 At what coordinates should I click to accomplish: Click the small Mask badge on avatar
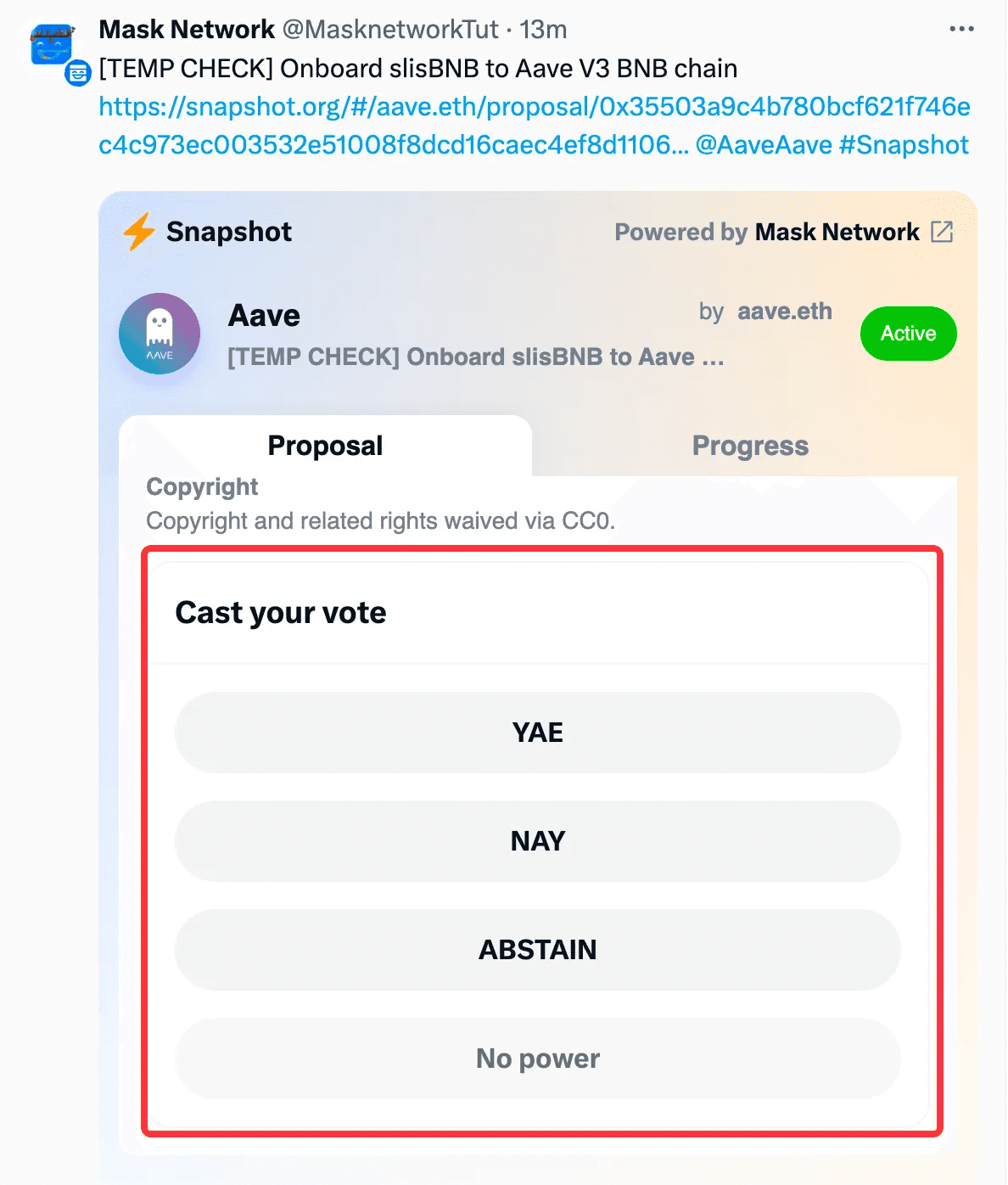click(78, 74)
